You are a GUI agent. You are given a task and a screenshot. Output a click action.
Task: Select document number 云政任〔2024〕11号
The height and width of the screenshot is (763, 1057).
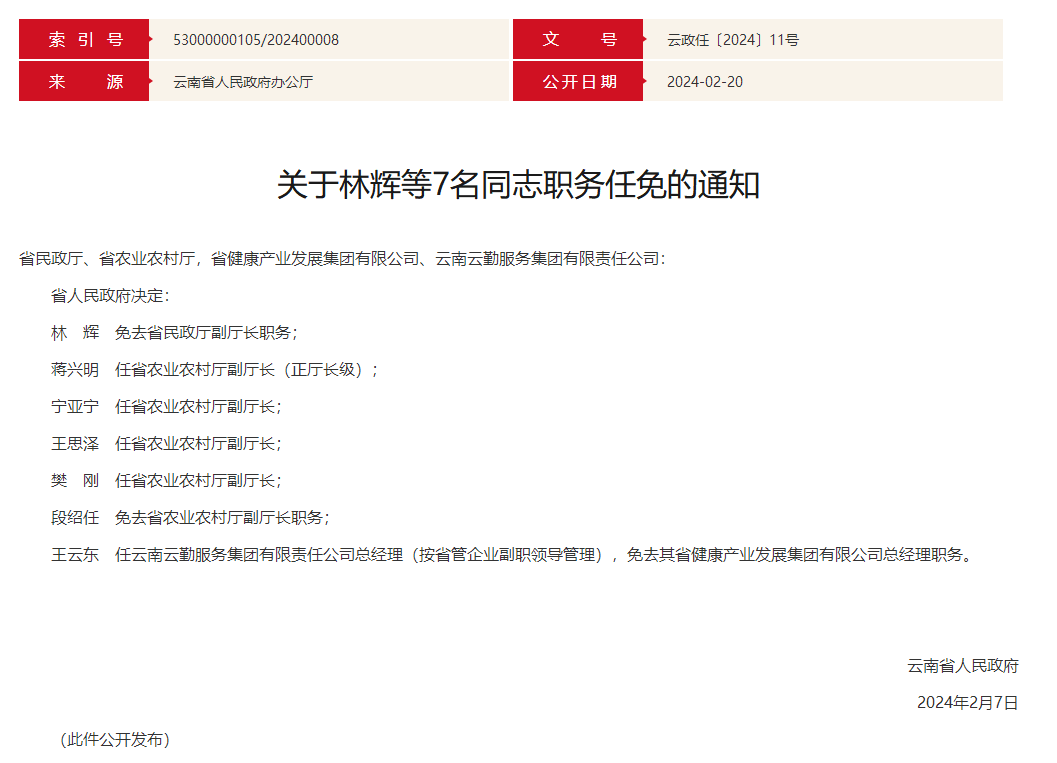[x=733, y=40]
